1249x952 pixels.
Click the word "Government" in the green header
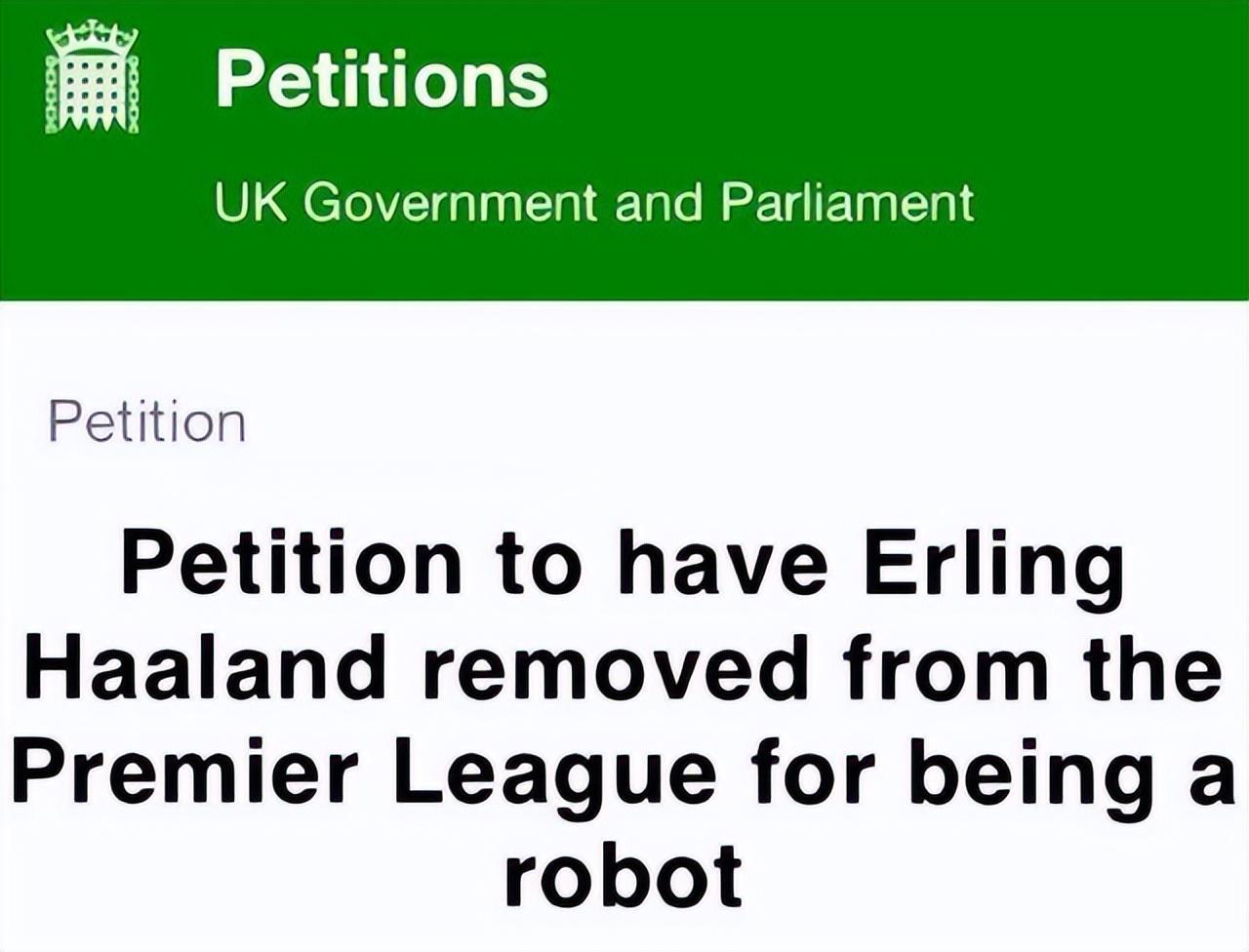point(455,202)
